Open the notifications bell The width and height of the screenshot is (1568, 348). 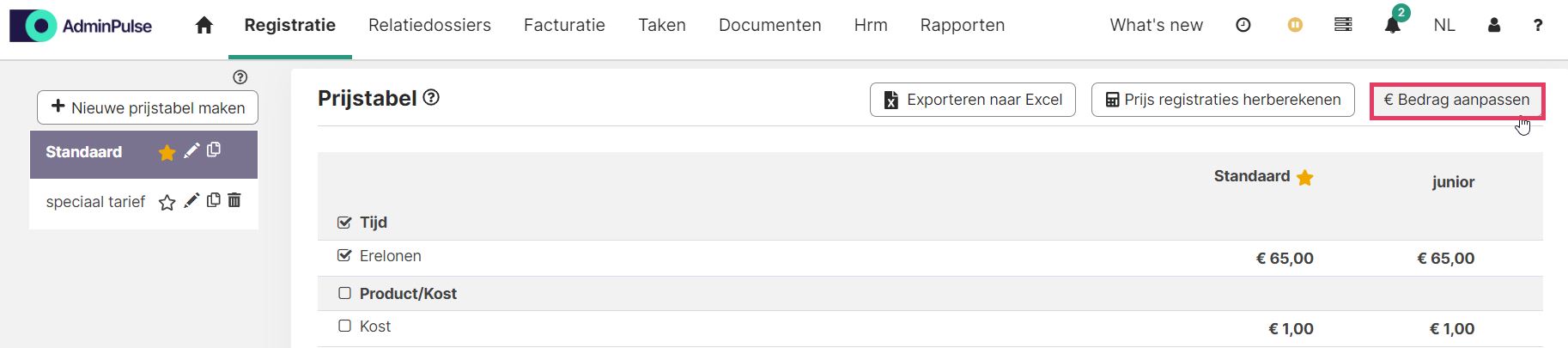point(1393,25)
